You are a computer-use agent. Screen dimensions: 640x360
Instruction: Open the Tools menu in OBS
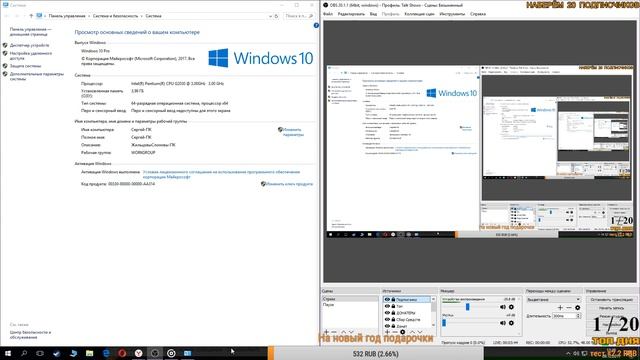452,14
